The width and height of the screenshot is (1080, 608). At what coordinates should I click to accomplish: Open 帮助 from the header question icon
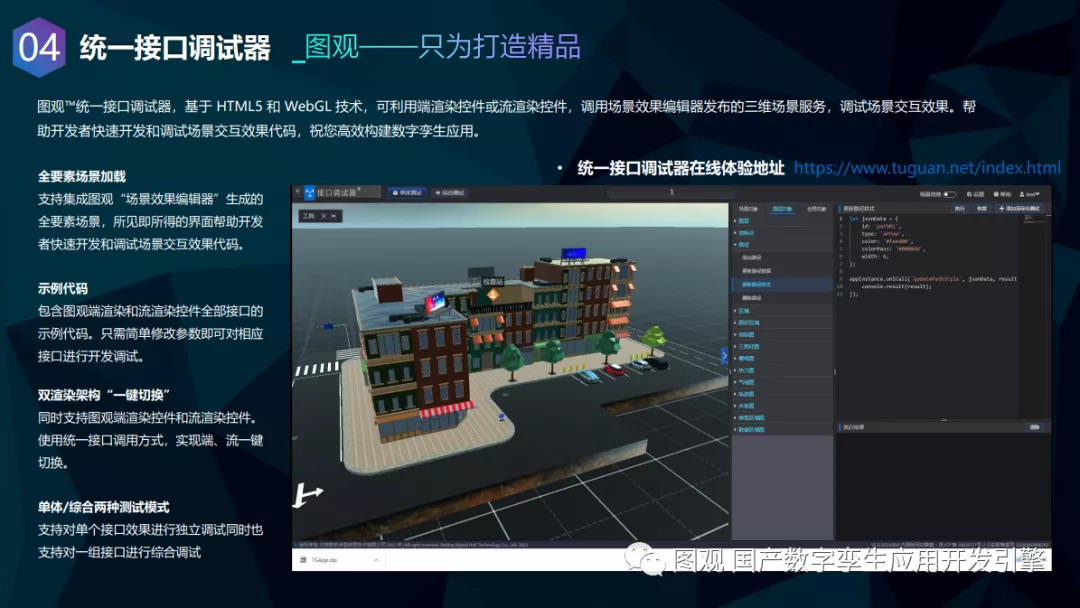coord(1002,194)
